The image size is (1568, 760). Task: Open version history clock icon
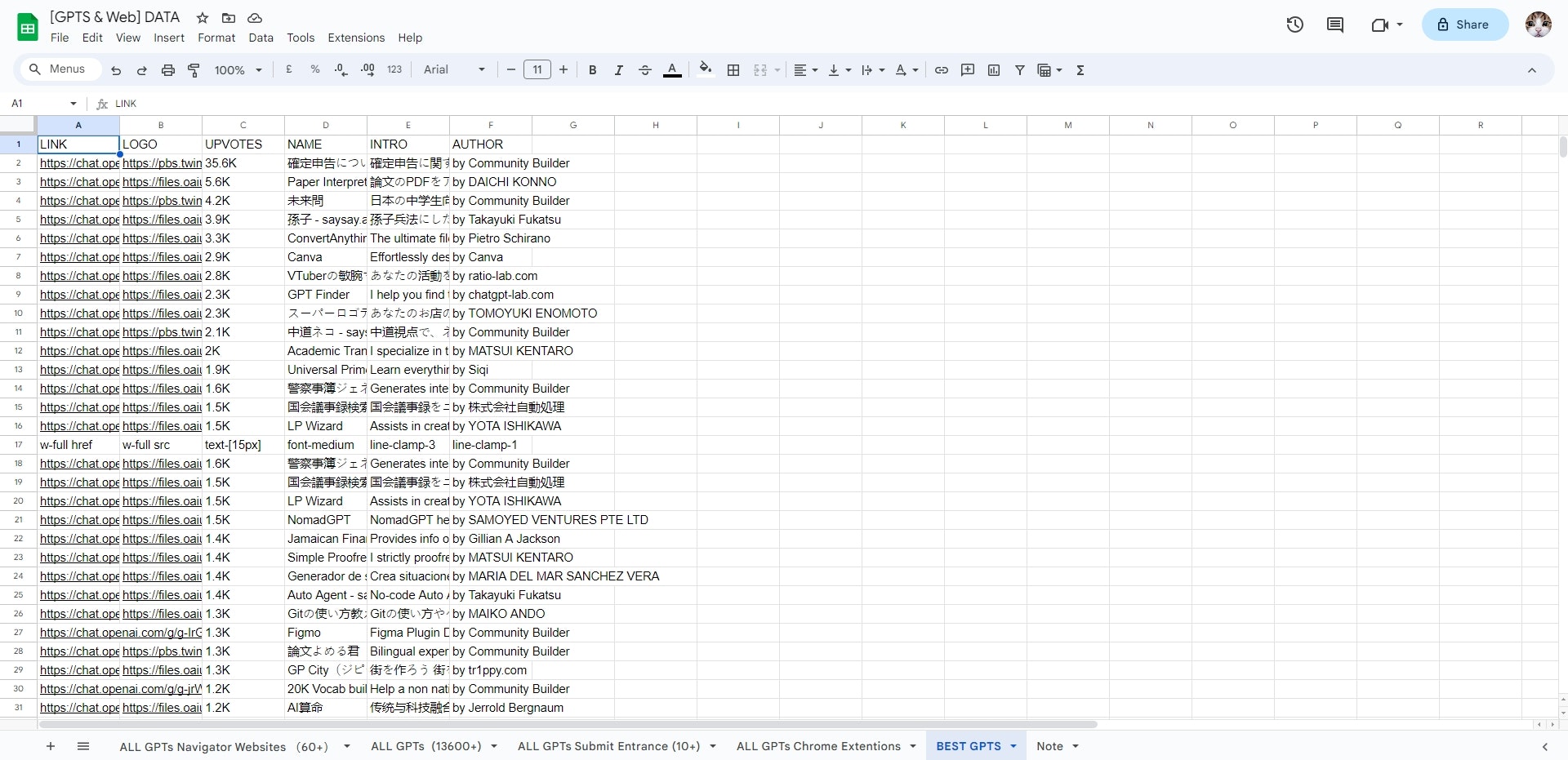tap(1295, 24)
